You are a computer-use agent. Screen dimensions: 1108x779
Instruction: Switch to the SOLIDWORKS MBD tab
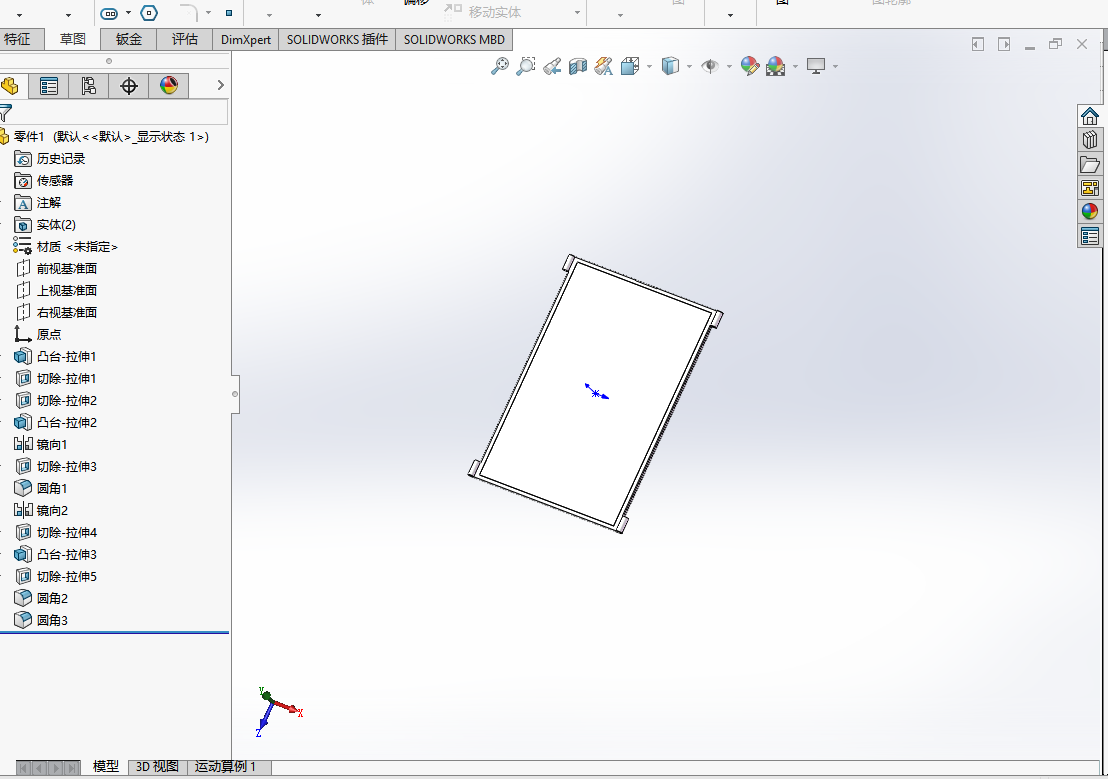tap(454, 40)
